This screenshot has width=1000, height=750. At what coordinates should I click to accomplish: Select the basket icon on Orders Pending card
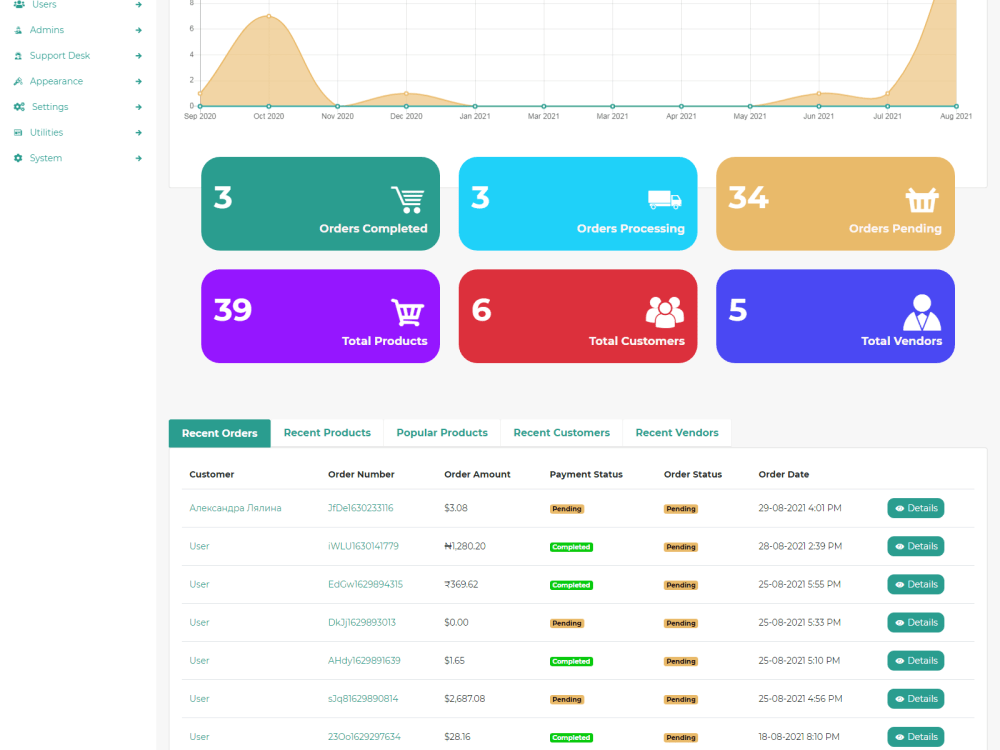click(921, 198)
